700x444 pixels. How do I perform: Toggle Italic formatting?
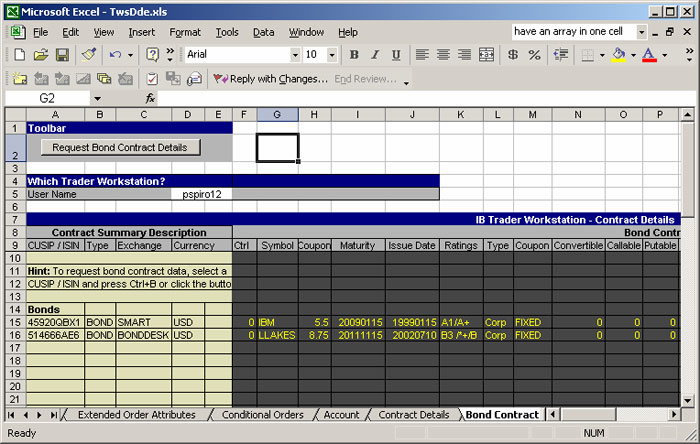tap(375, 55)
